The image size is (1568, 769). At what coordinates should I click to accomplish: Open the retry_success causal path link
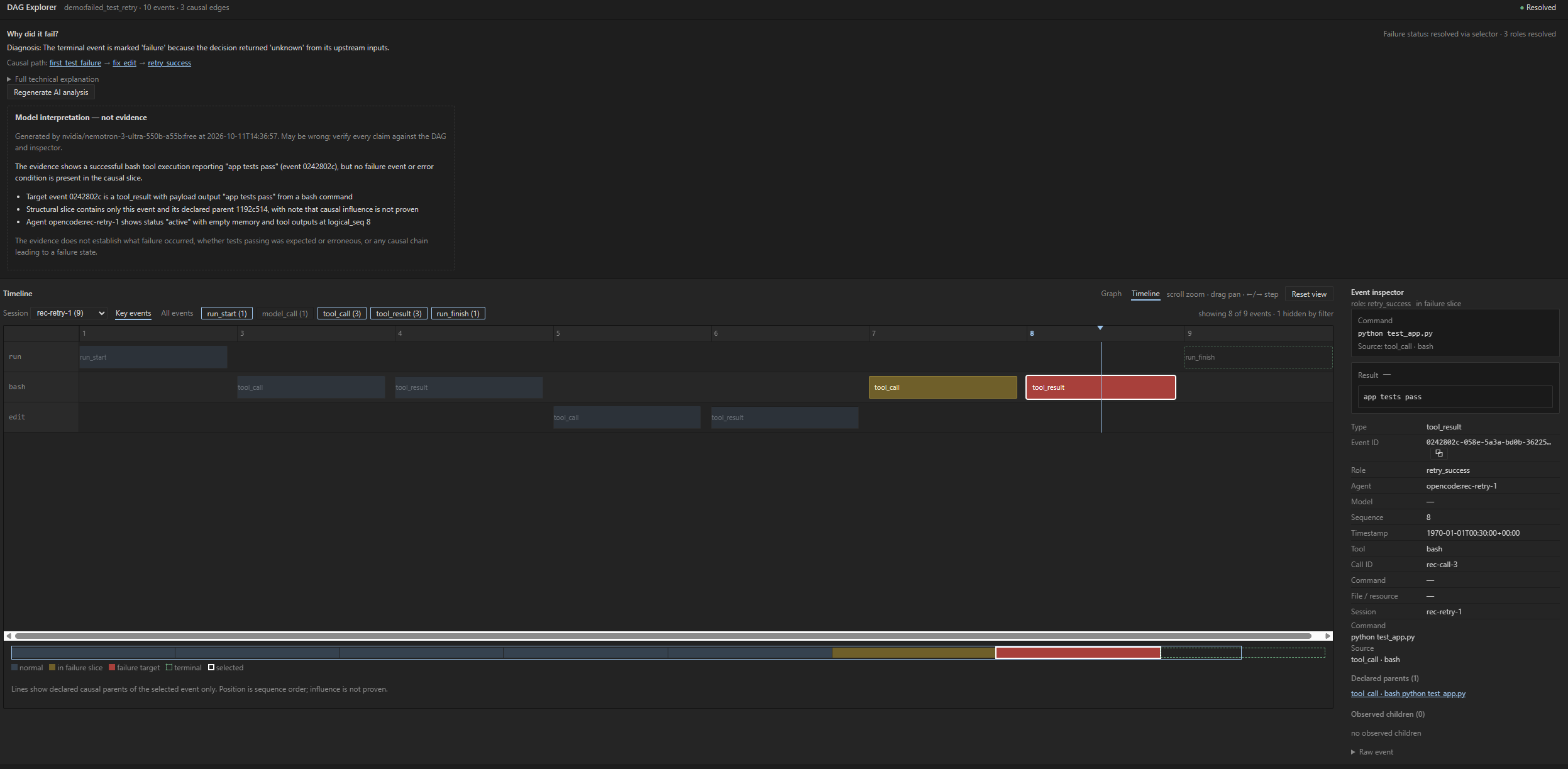click(169, 63)
